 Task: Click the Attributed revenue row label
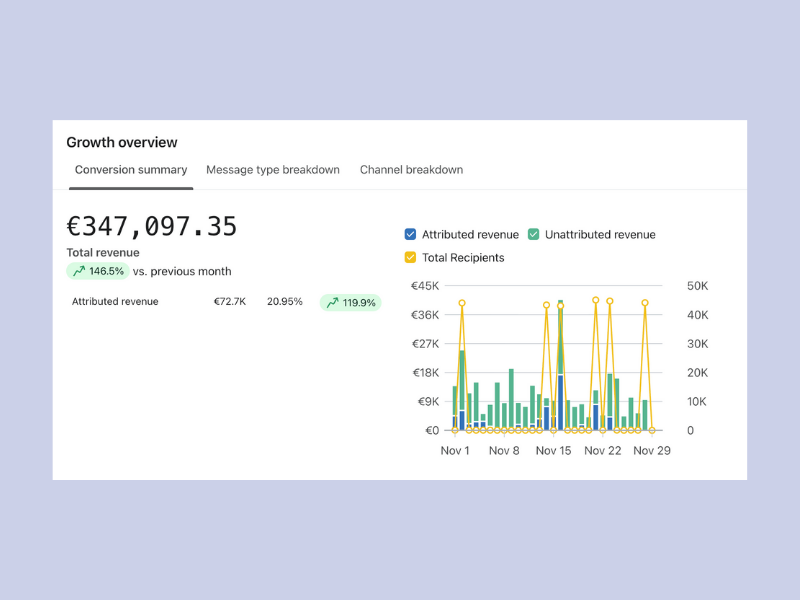(115, 301)
